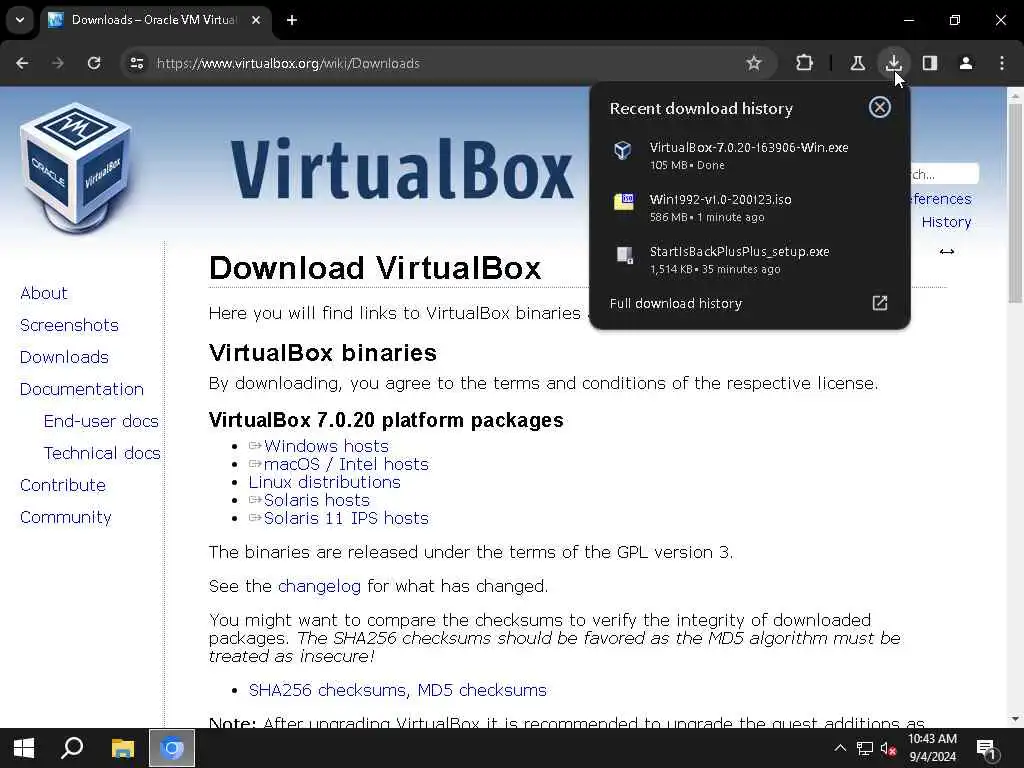The height and width of the screenshot is (768, 1024).
Task: Show hidden system tray icons
Action: [x=840, y=748]
